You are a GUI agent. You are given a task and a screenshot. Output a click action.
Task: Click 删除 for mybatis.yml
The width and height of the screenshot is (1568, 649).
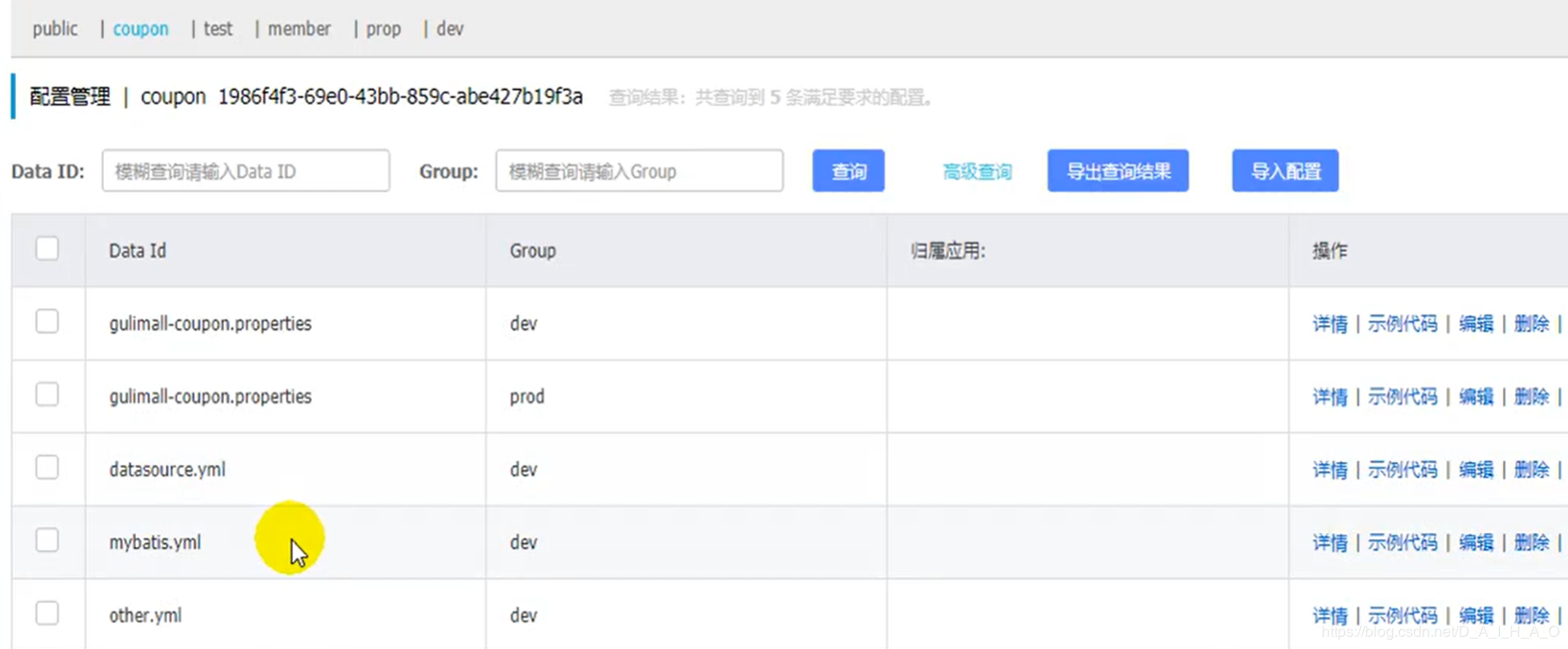(x=1531, y=542)
